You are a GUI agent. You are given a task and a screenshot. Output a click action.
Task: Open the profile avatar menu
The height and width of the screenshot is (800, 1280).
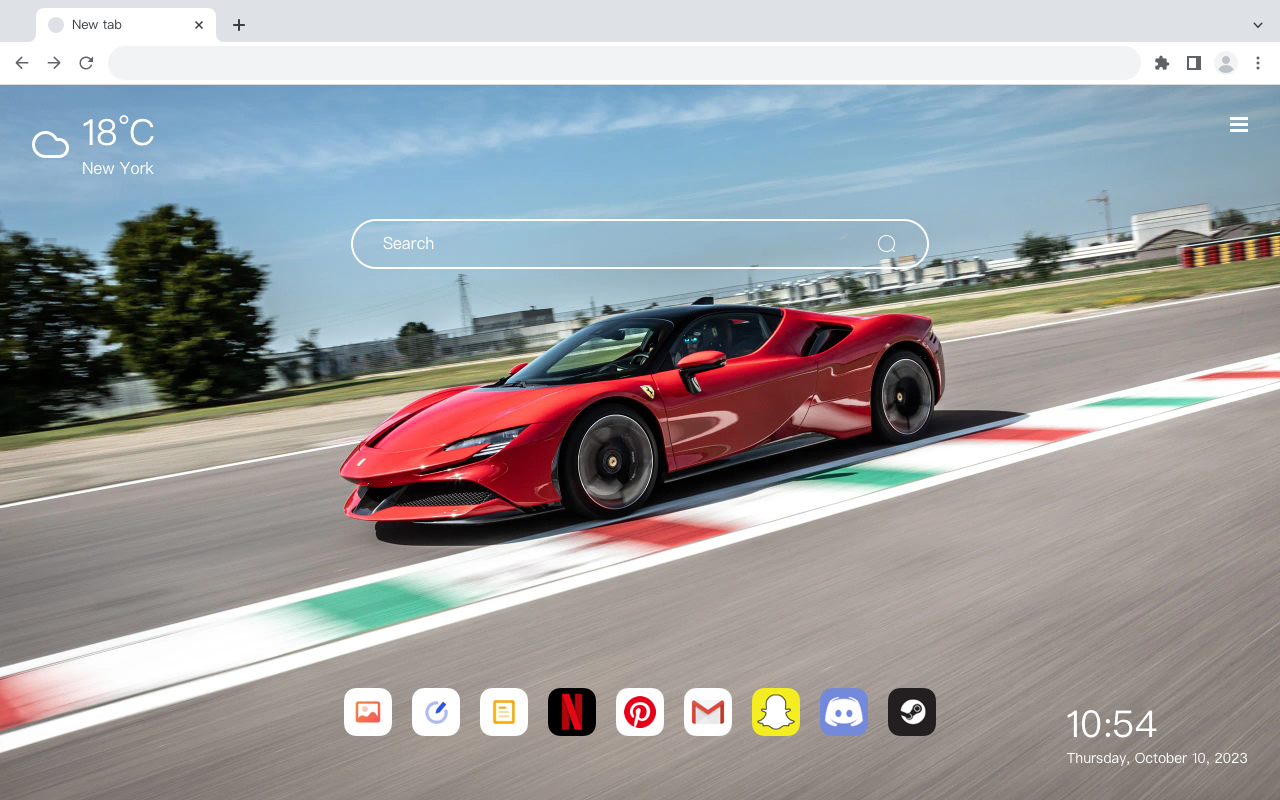(1226, 63)
